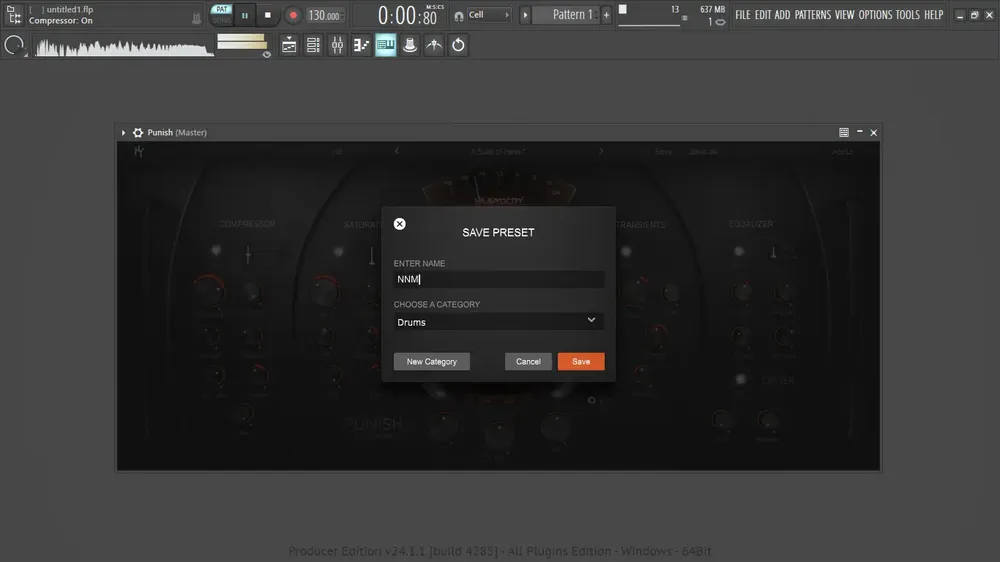Open the ADD menu
The width and height of the screenshot is (1000, 562).
click(783, 15)
